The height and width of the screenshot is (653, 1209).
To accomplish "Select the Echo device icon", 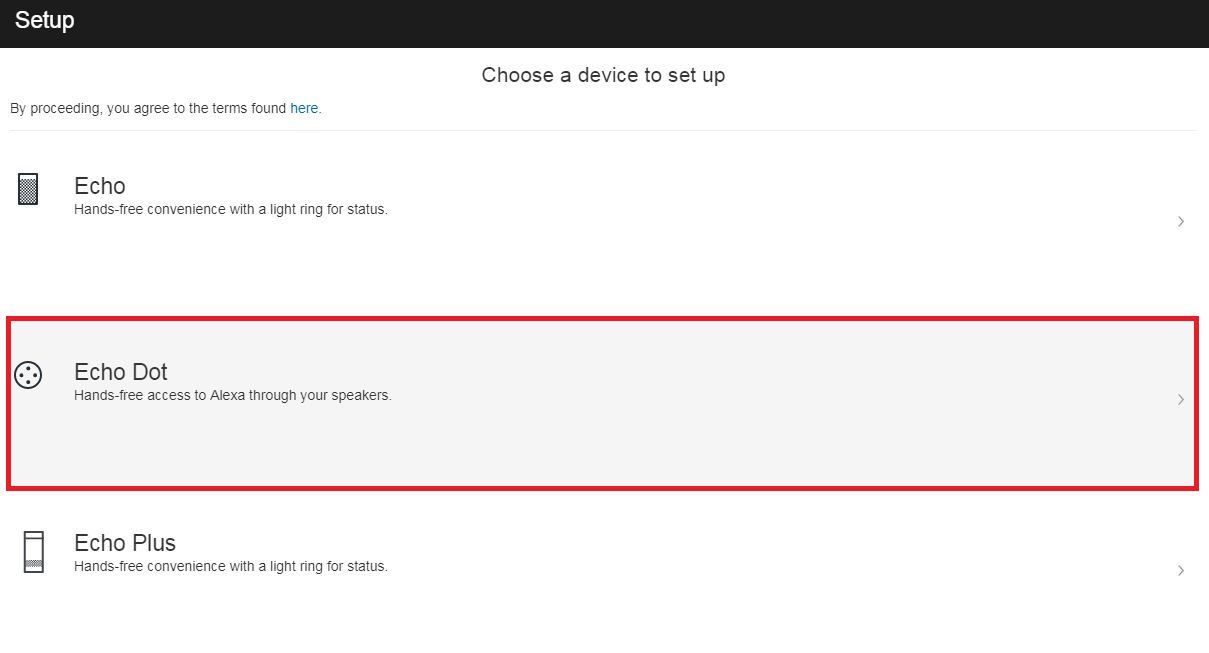I will click(28, 189).
